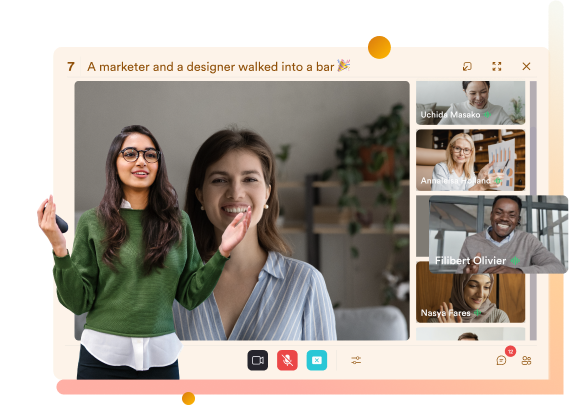569x405 pixels.
Task: Click the pop-out window icon
Action: (467, 66)
